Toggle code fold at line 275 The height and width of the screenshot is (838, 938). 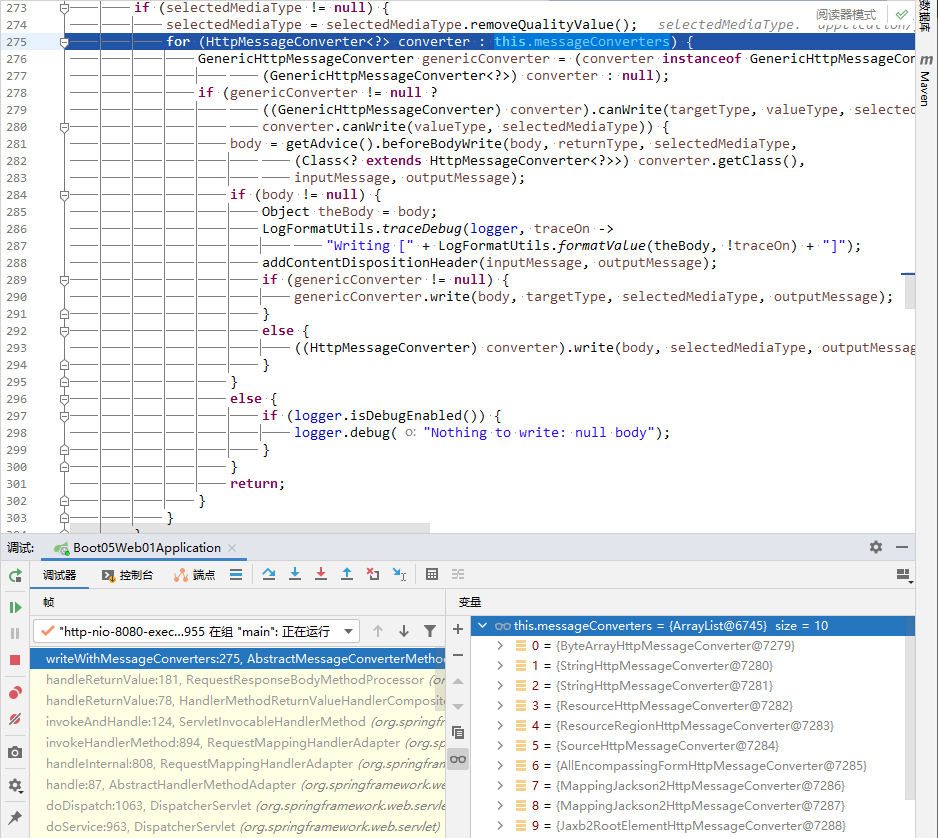[x=65, y=42]
